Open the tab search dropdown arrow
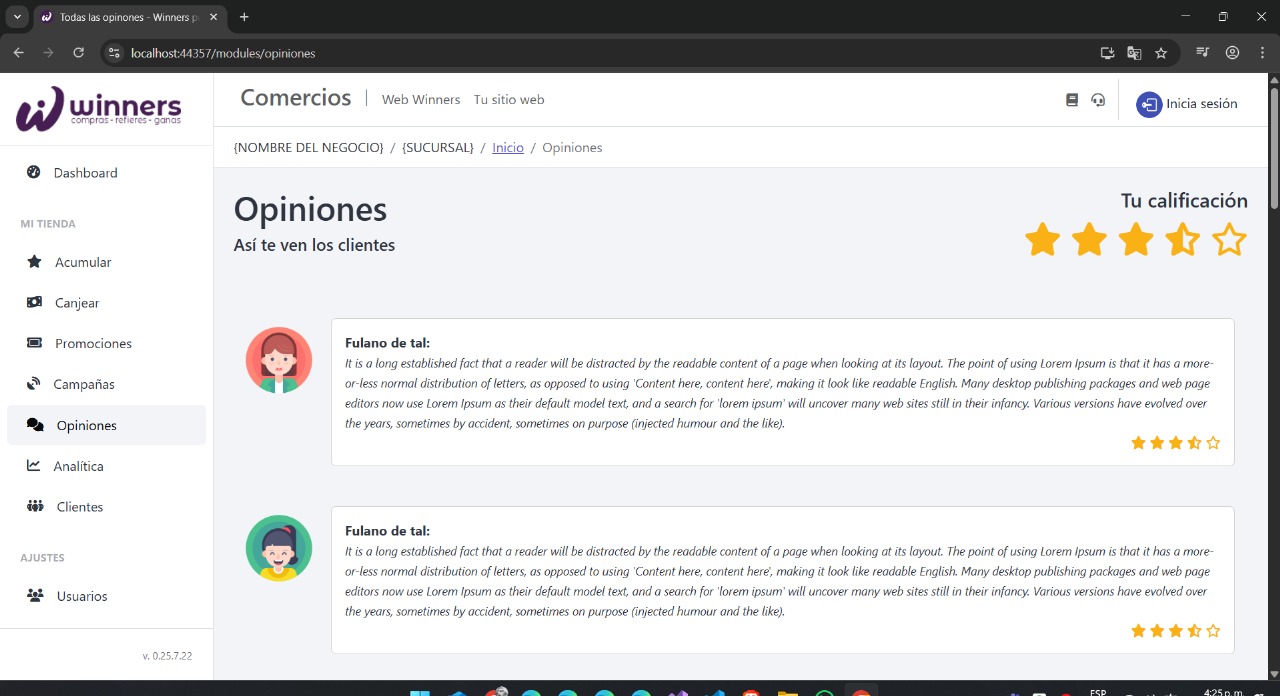Image resolution: width=1280 pixels, height=696 pixels. (17, 17)
